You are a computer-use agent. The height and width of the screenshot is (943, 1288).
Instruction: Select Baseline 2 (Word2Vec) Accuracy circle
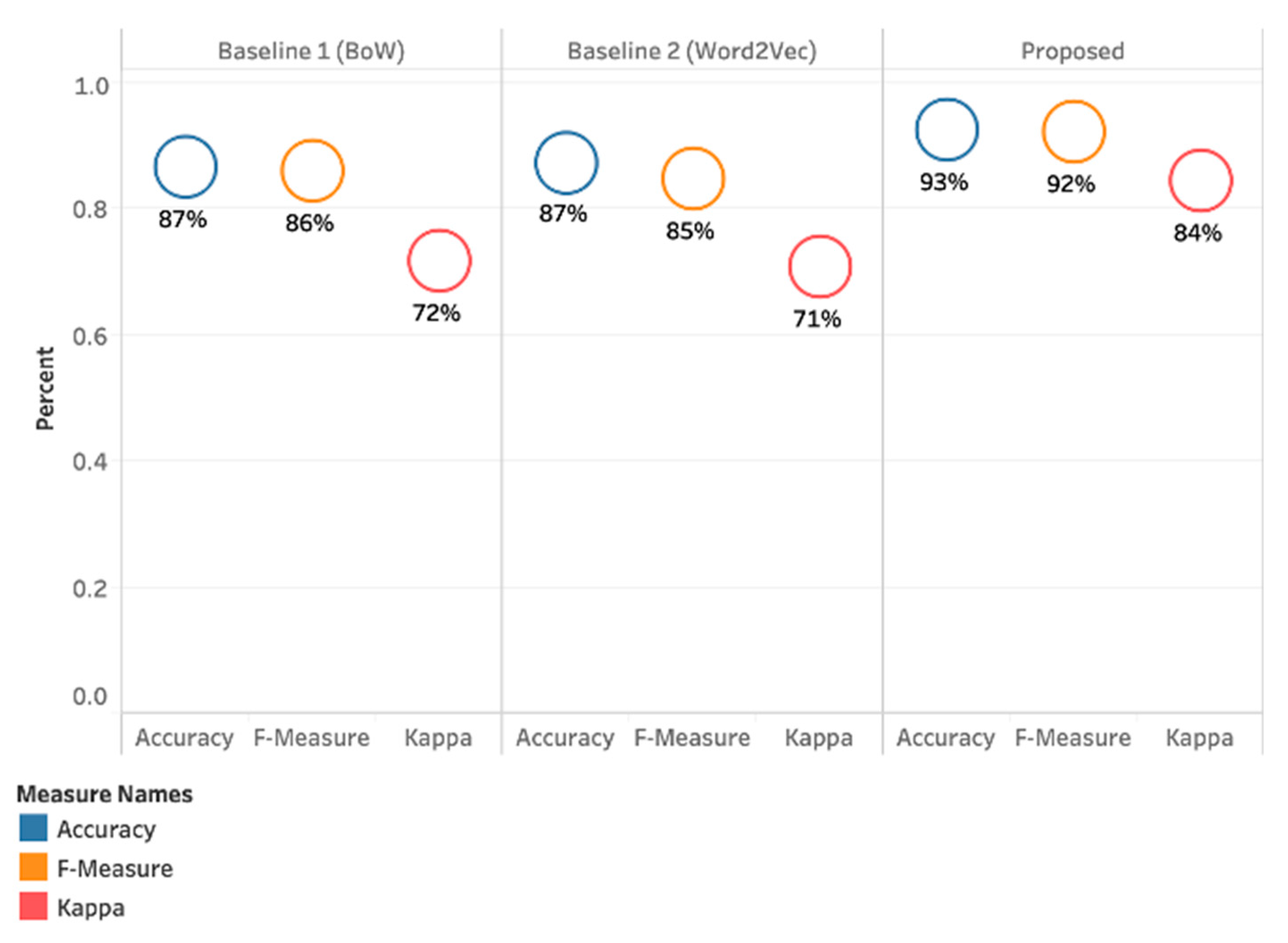pyautogui.click(x=566, y=163)
